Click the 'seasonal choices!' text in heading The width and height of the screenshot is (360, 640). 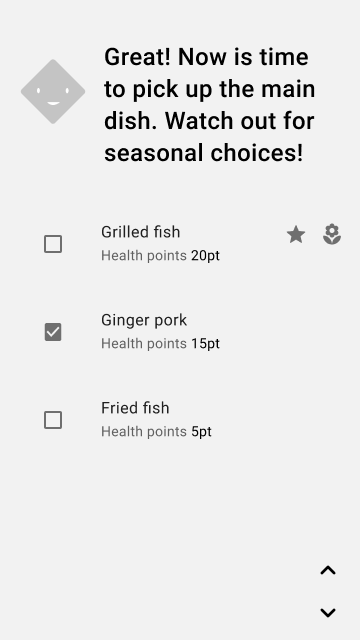coord(204,153)
